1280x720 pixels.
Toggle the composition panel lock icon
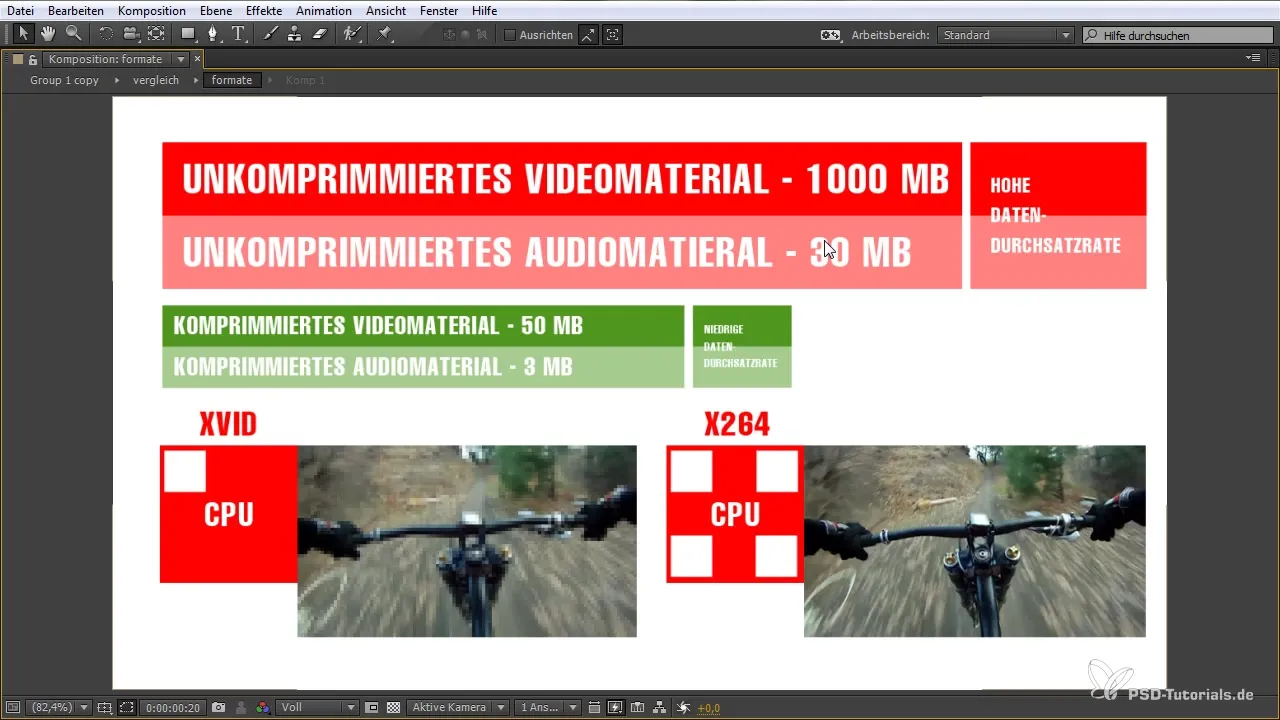coord(32,60)
